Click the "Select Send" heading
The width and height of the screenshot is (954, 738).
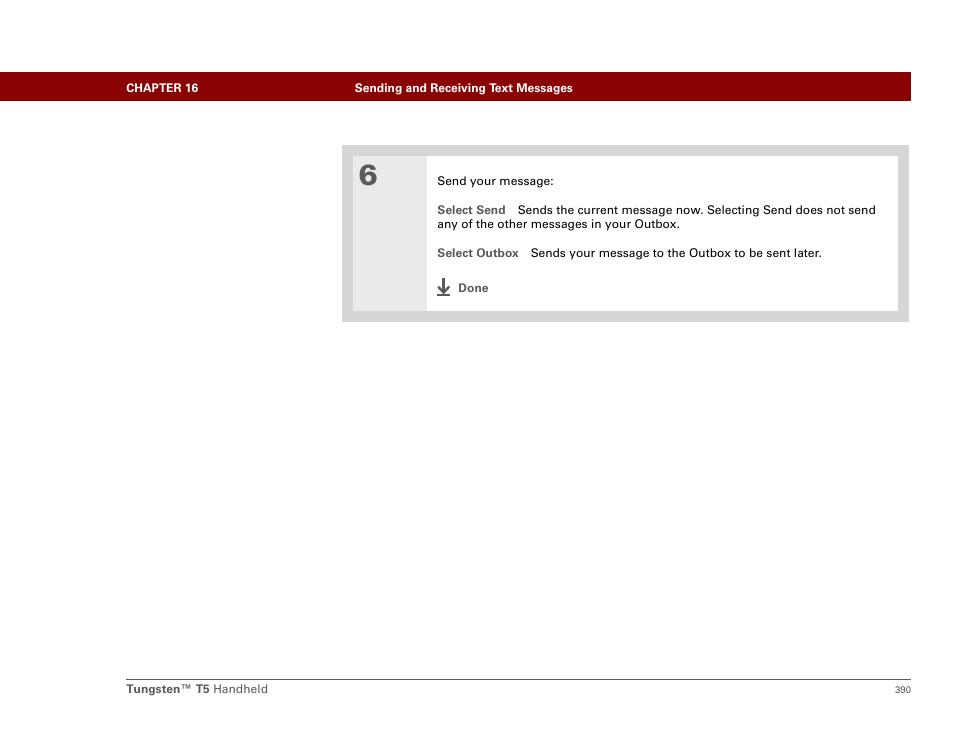click(471, 210)
